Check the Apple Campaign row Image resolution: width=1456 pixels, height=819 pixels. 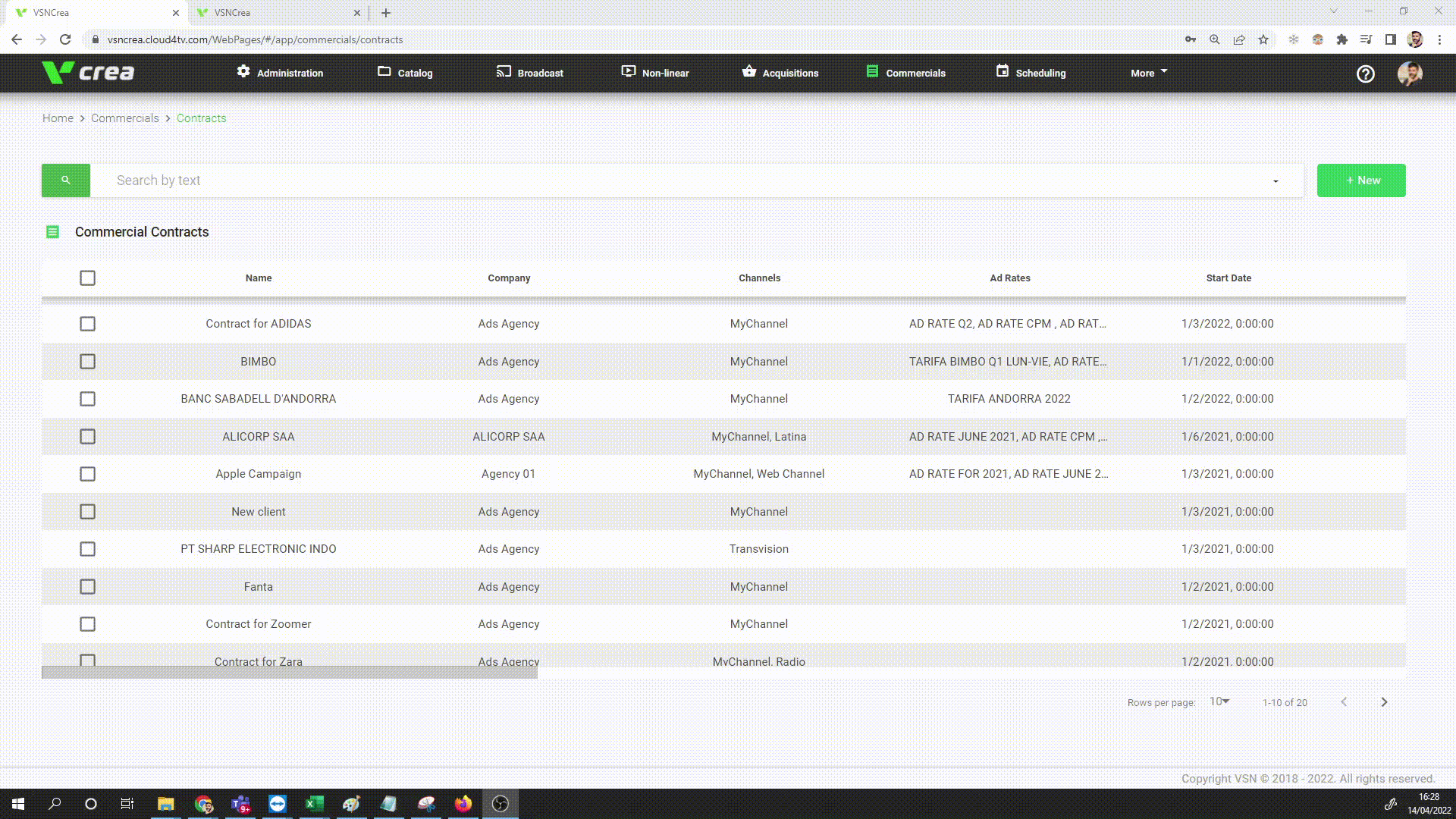point(88,474)
